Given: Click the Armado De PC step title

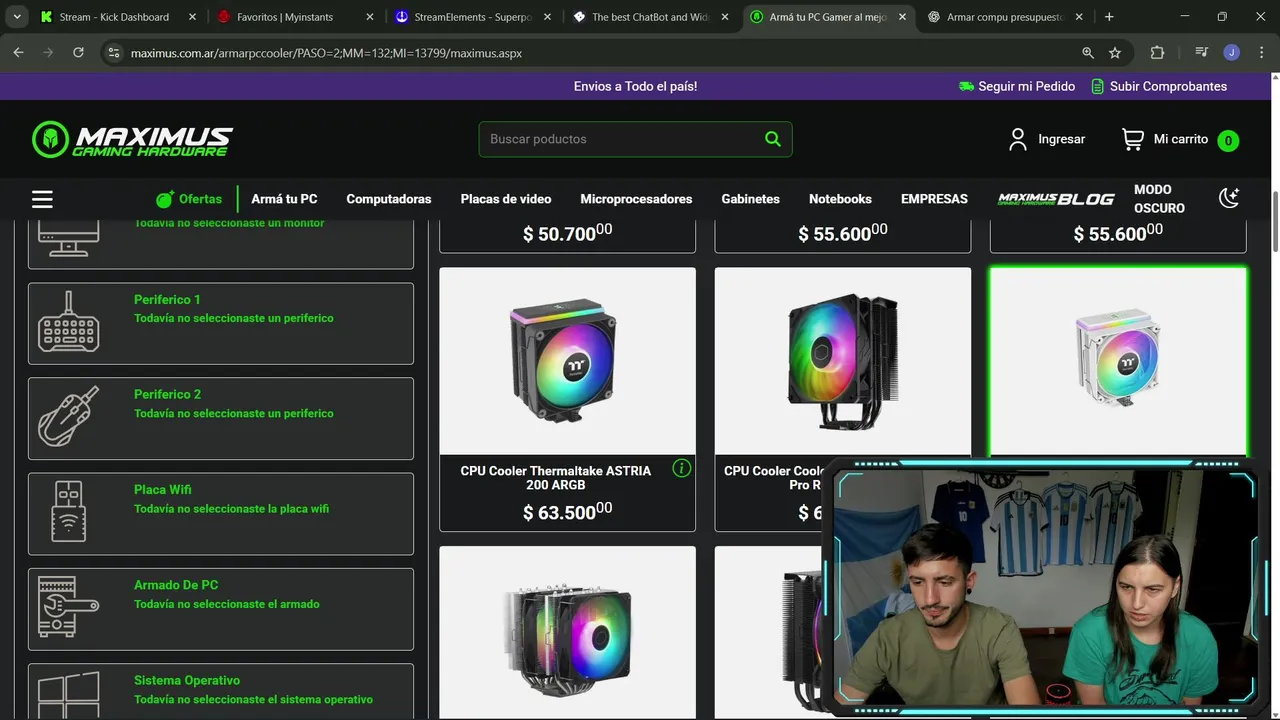Looking at the screenshot, I should (x=176, y=584).
